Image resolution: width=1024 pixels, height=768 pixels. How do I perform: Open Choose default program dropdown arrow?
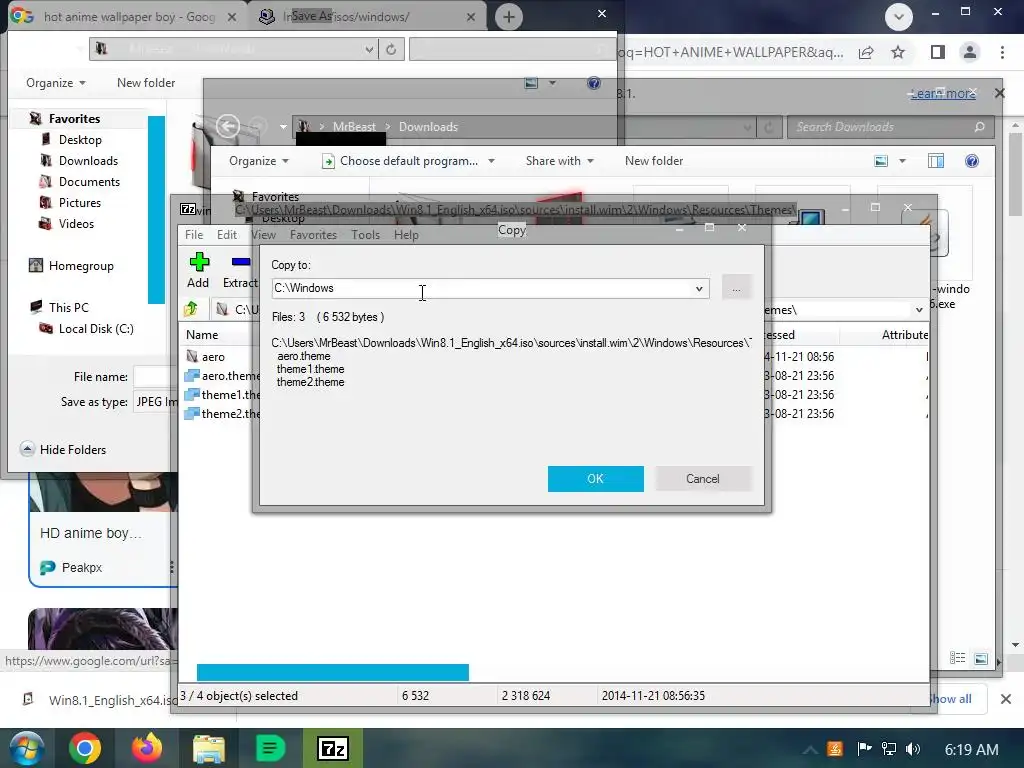(x=491, y=161)
